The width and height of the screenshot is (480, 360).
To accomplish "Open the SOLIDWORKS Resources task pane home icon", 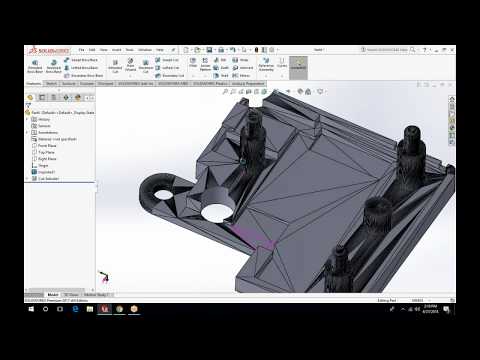I will tap(452, 99).
